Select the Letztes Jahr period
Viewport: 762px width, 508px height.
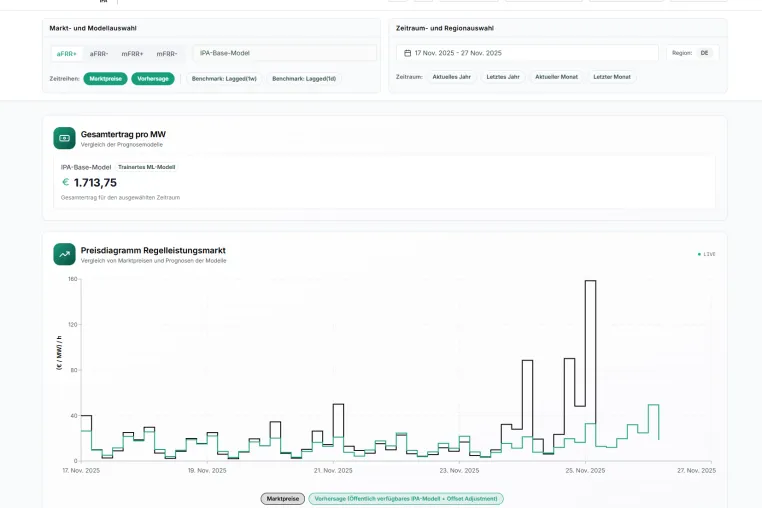503,77
